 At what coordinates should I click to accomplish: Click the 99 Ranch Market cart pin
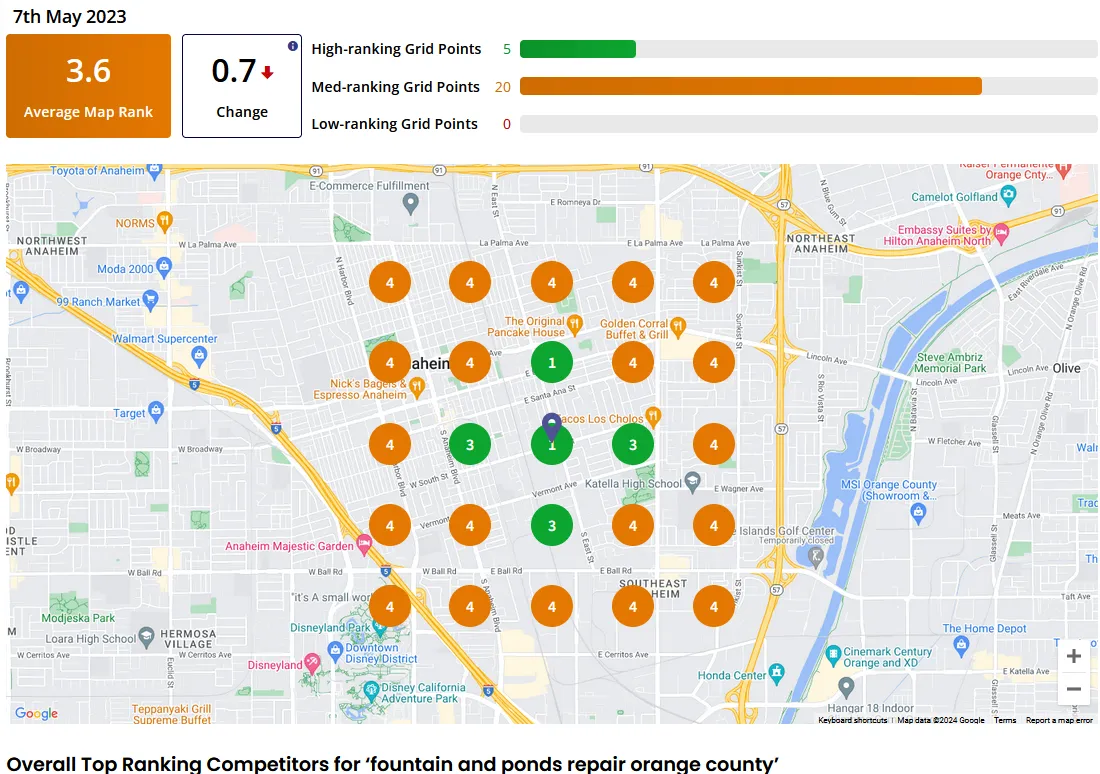click(x=149, y=300)
